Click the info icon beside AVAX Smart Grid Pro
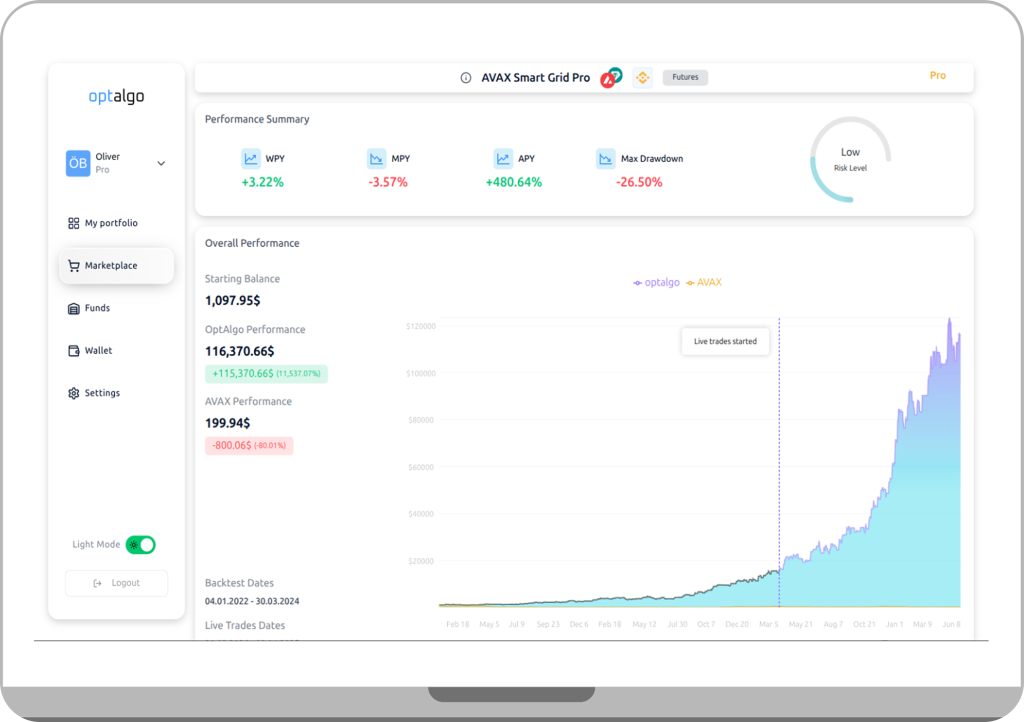The width and height of the screenshot is (1024, 722). tap(466, 78)
